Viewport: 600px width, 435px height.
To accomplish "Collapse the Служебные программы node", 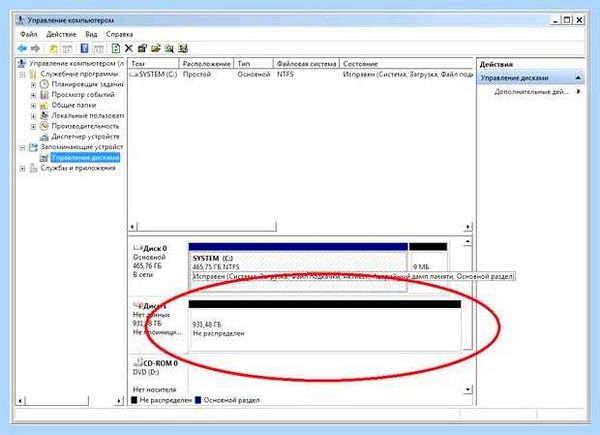I will click(x=22, y=74).
